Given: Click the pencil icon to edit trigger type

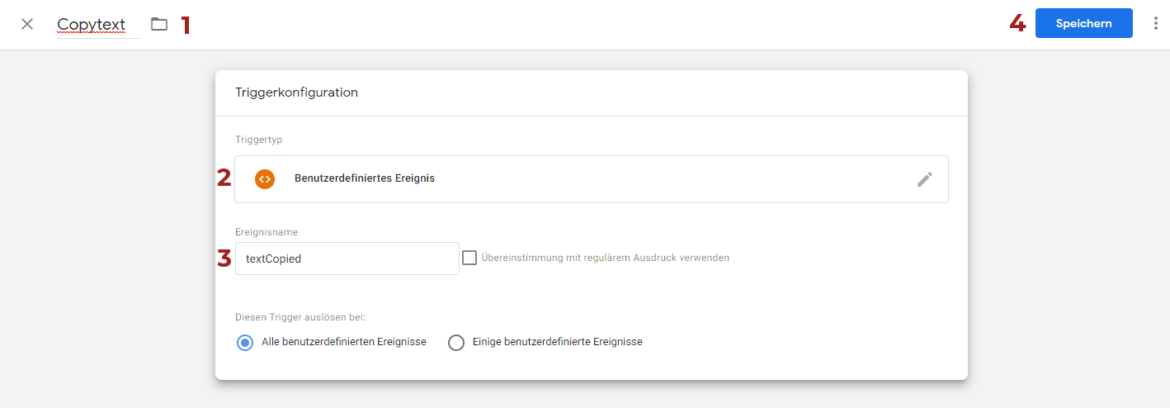Looking at the screenshot, I should pos(925,179).
